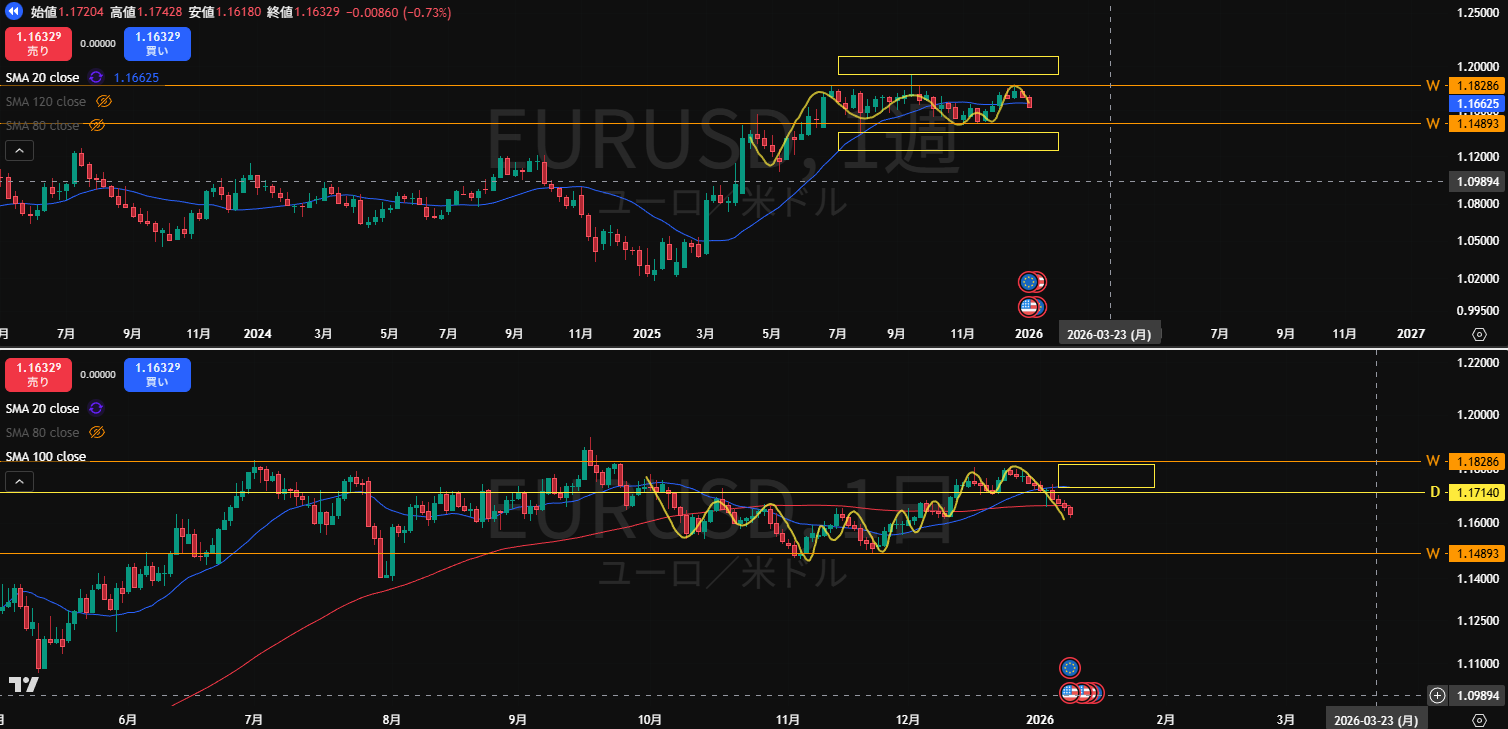Show the hidden SMA 80 indicator on daily chart
The height and width of the screenshot is (729, 1508).
pos(96,432)
